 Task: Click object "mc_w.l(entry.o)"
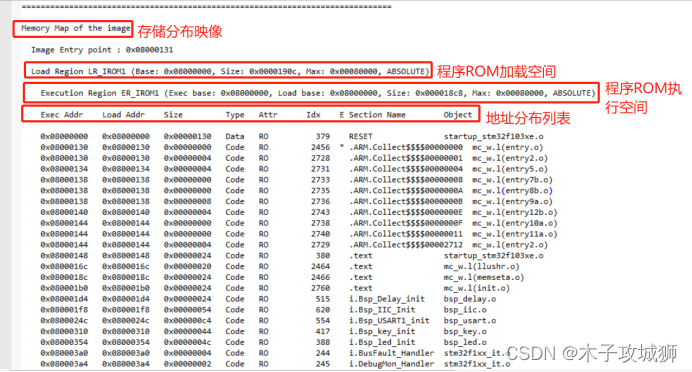508,147
